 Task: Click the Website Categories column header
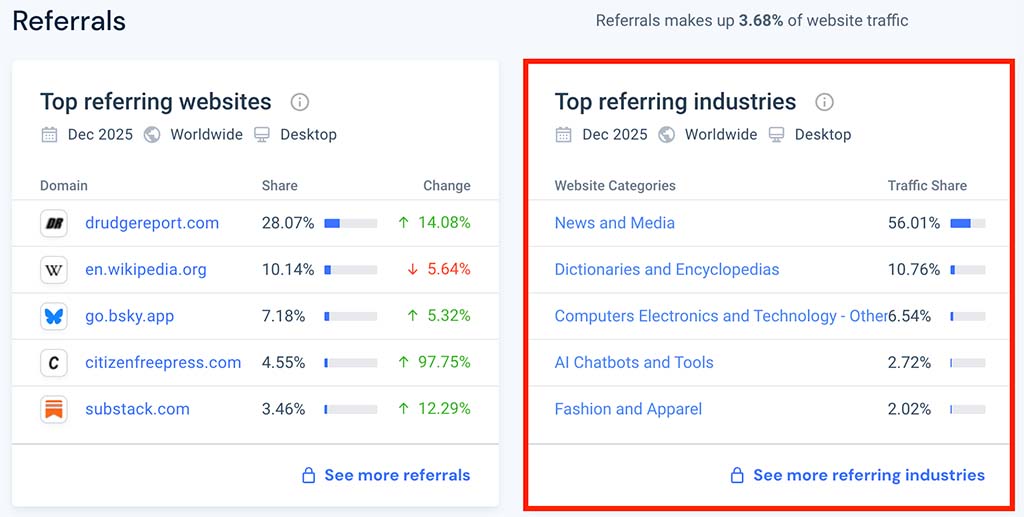(x=615, y=186)
